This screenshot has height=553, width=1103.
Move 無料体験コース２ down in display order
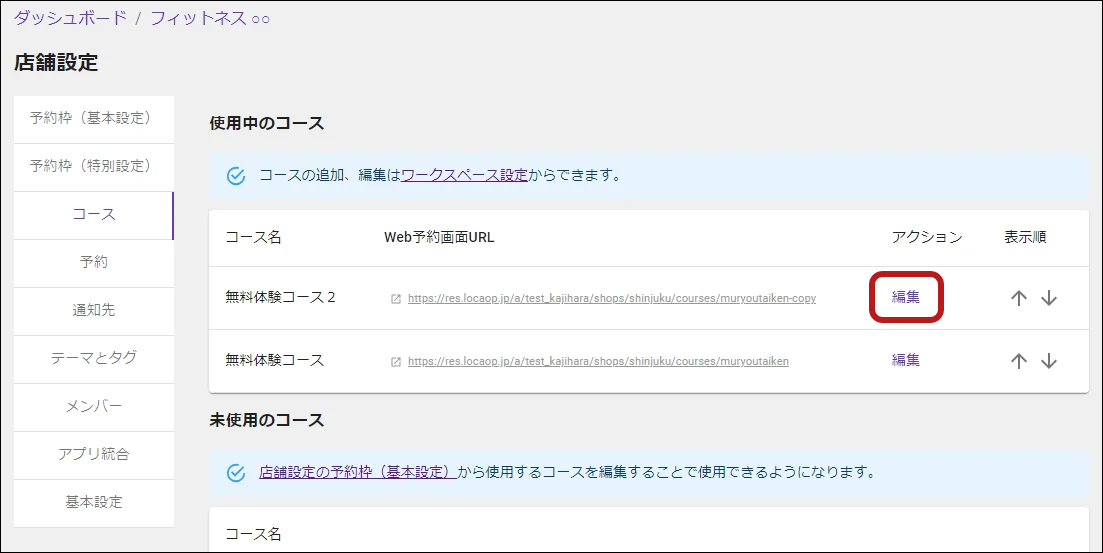1049,298
